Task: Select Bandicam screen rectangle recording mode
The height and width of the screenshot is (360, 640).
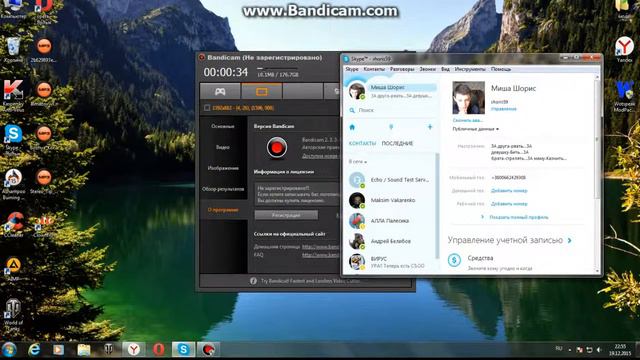Action: [262, 92]
